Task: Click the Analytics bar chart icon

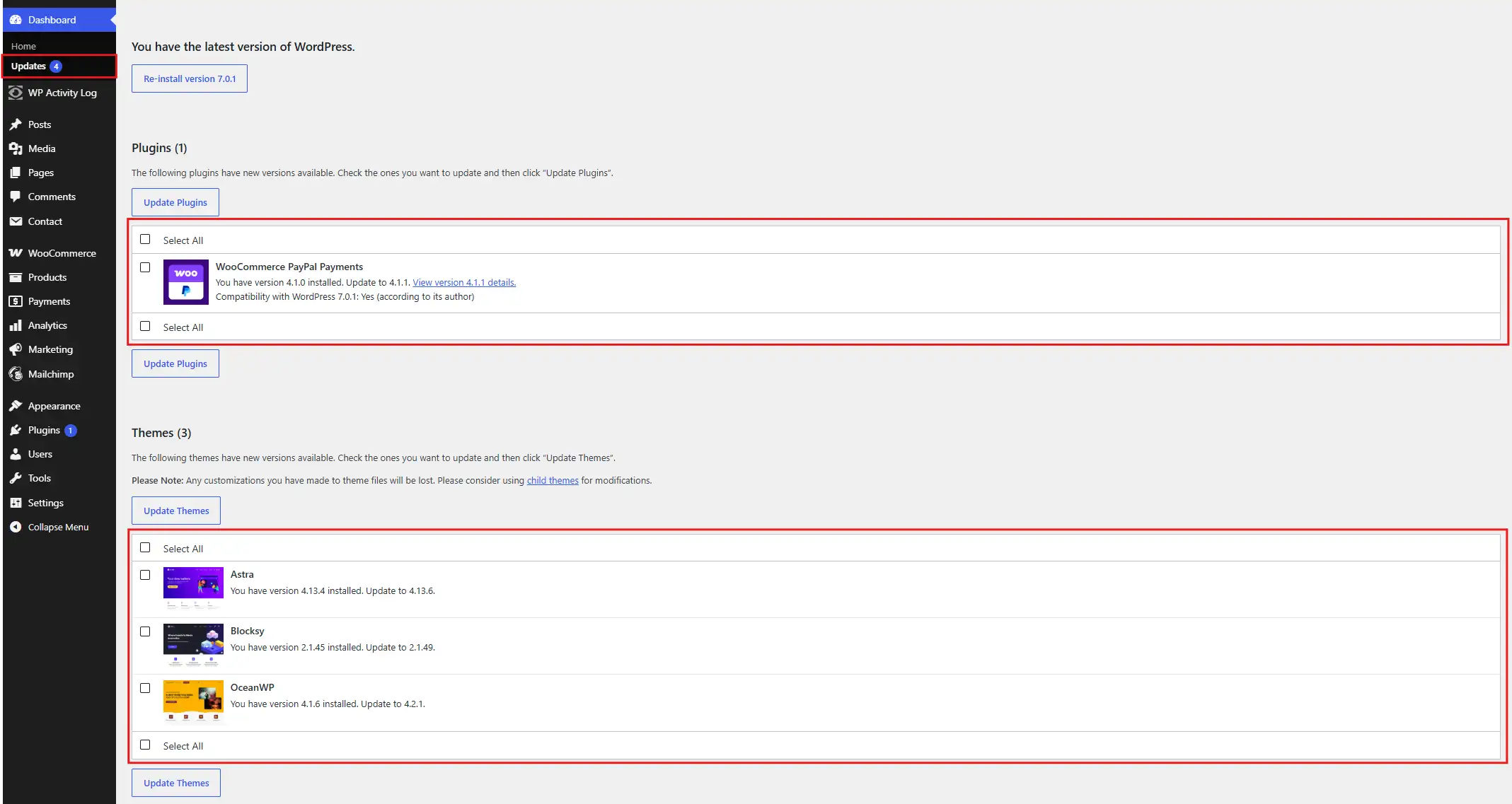Action: [16, 325]
